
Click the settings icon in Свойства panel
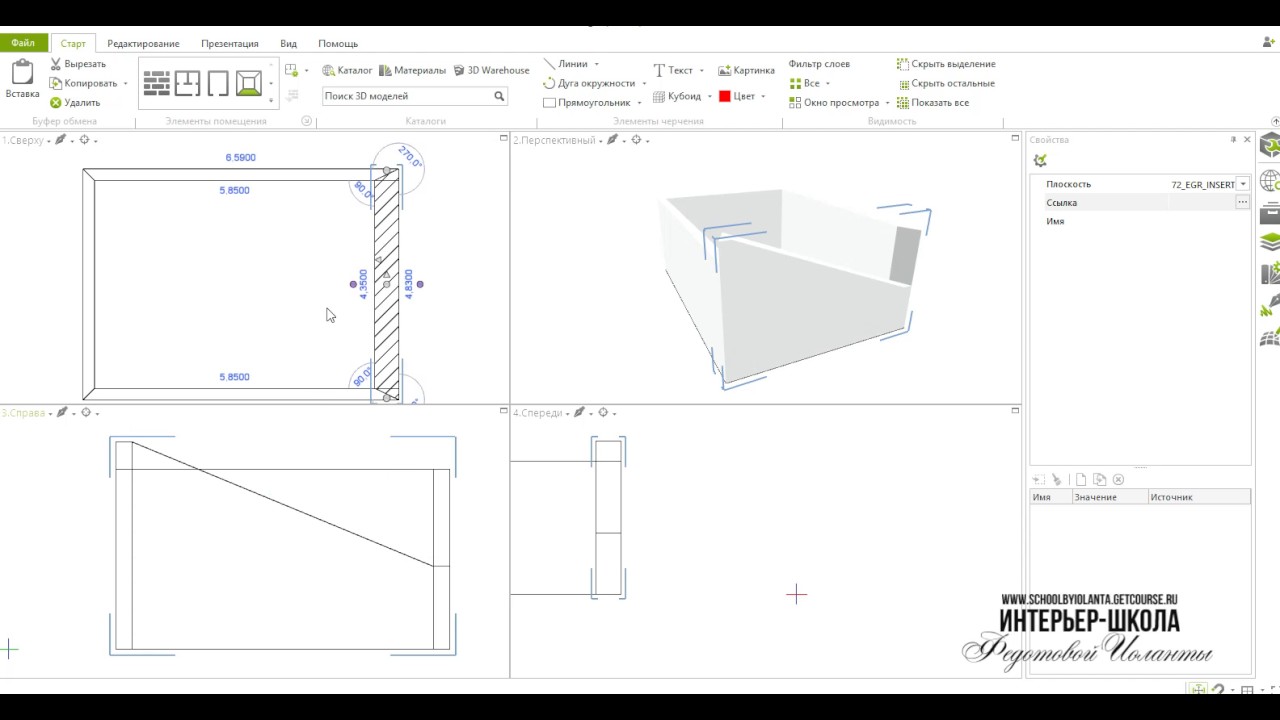pos(1040,160)
